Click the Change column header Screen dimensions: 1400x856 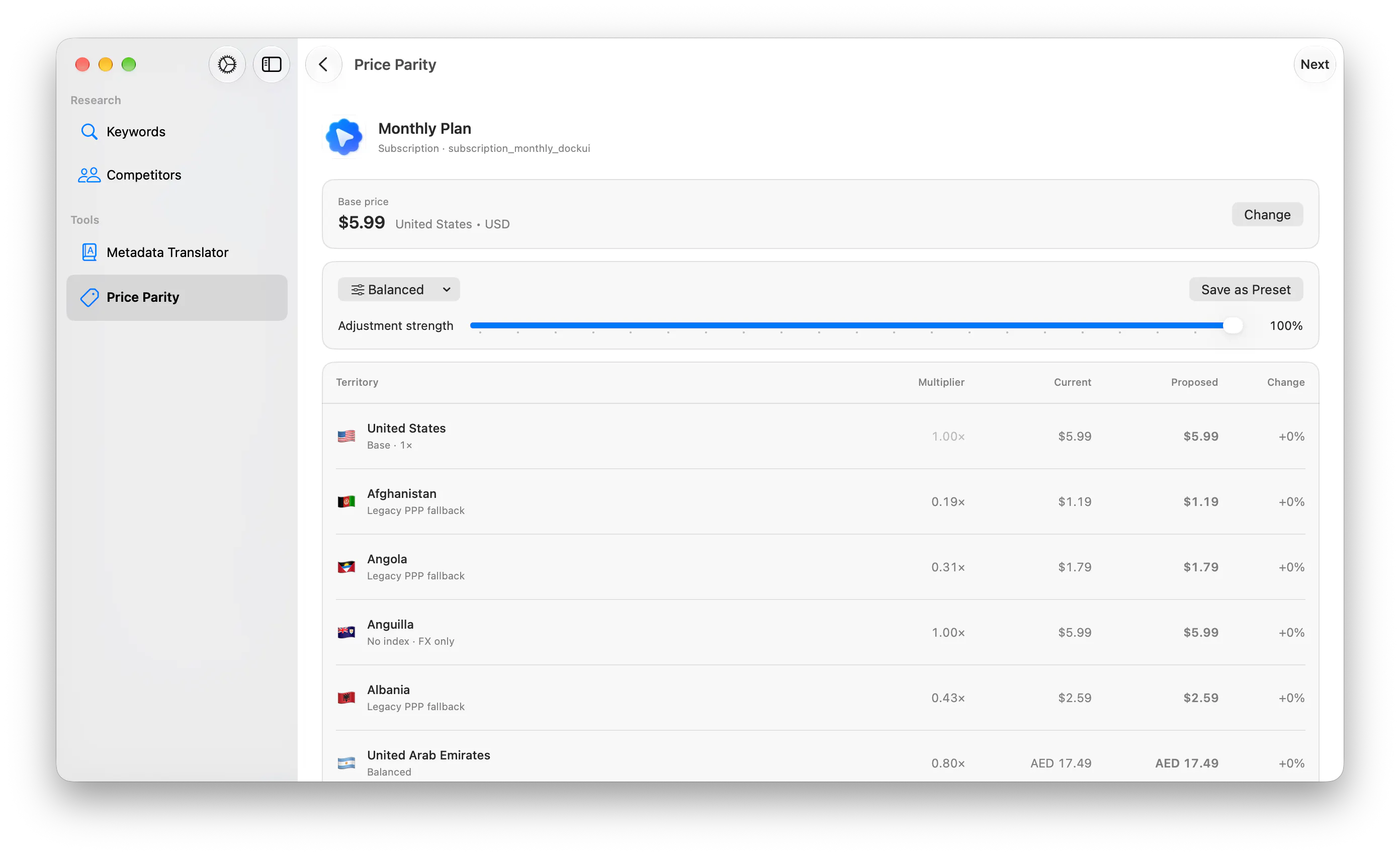pos(1285,382)
